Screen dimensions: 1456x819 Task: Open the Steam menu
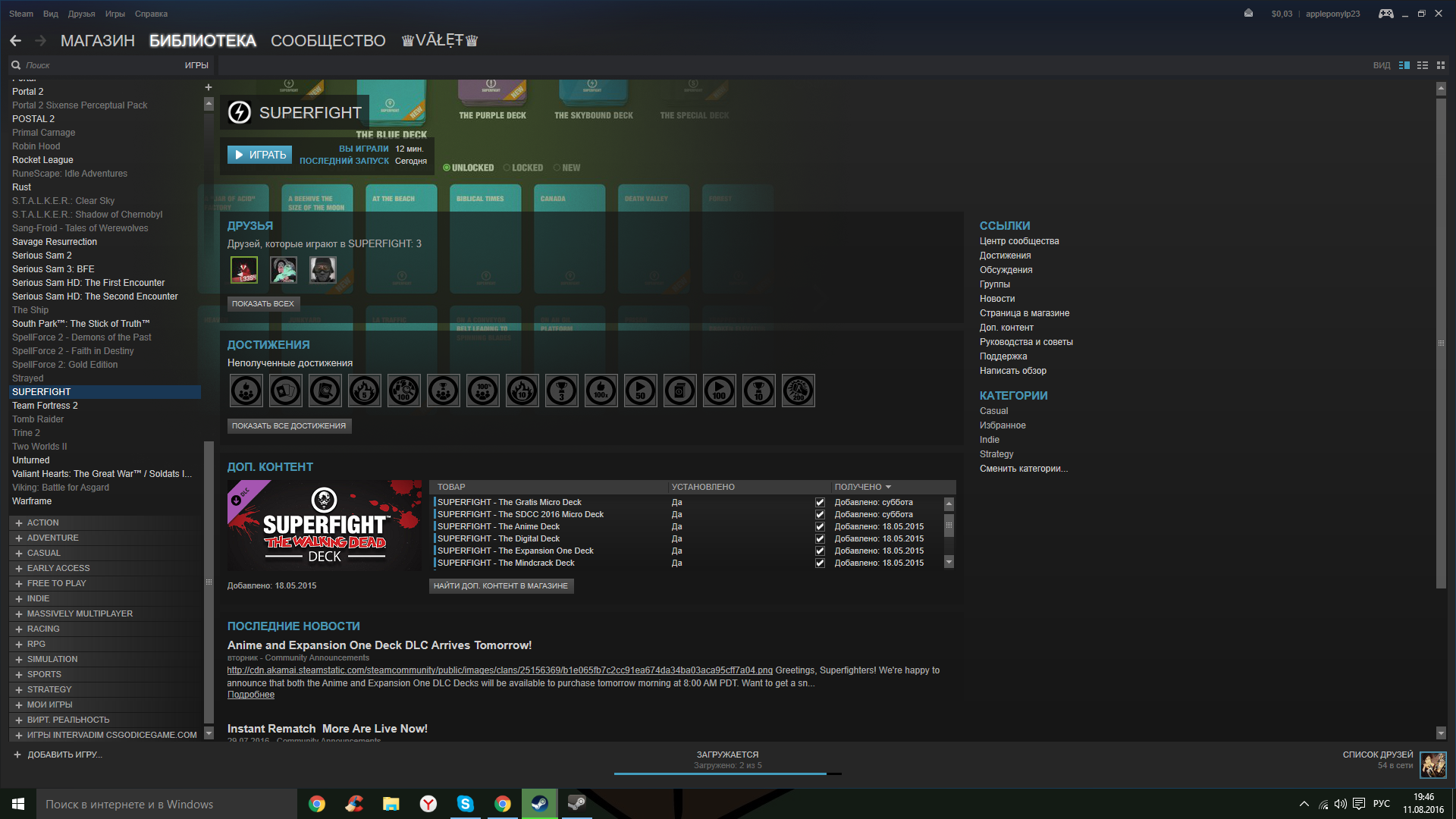tap(21, 14)
